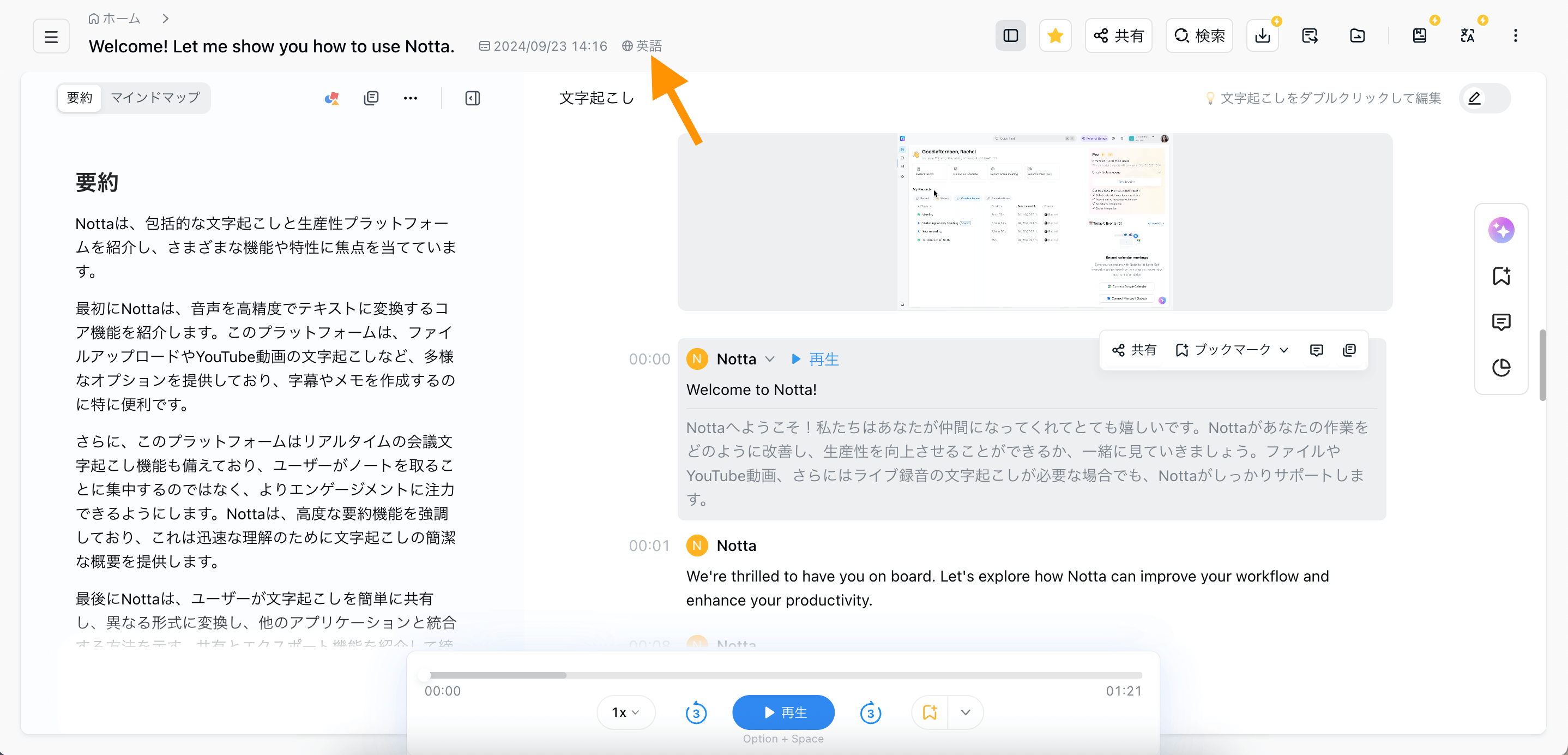The width and height of the screenshot is (1568, 755).
Task: Toggle the favorite star
Action: pos(1056,35)
